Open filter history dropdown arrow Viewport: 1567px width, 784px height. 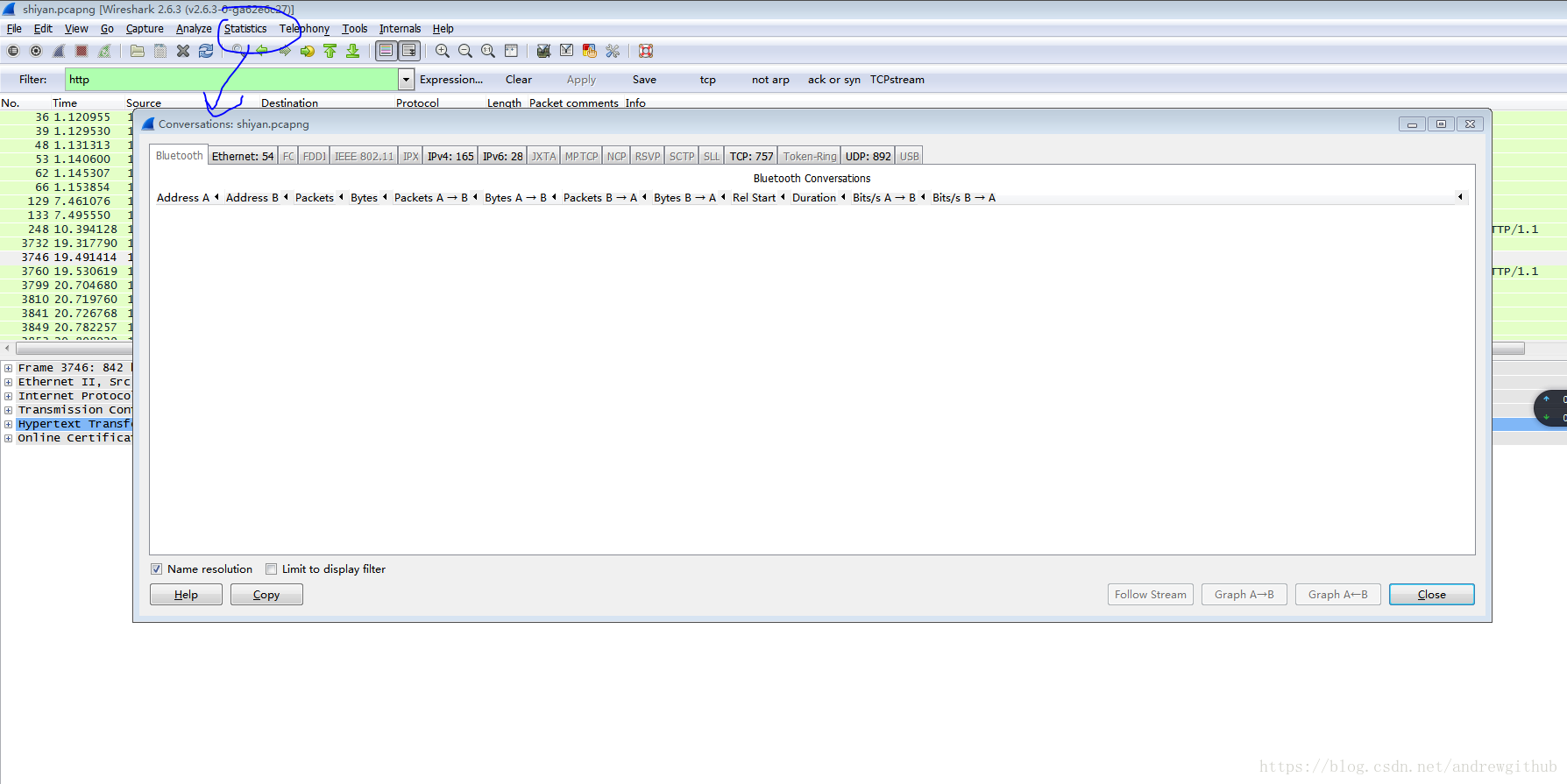pos(406,80)
